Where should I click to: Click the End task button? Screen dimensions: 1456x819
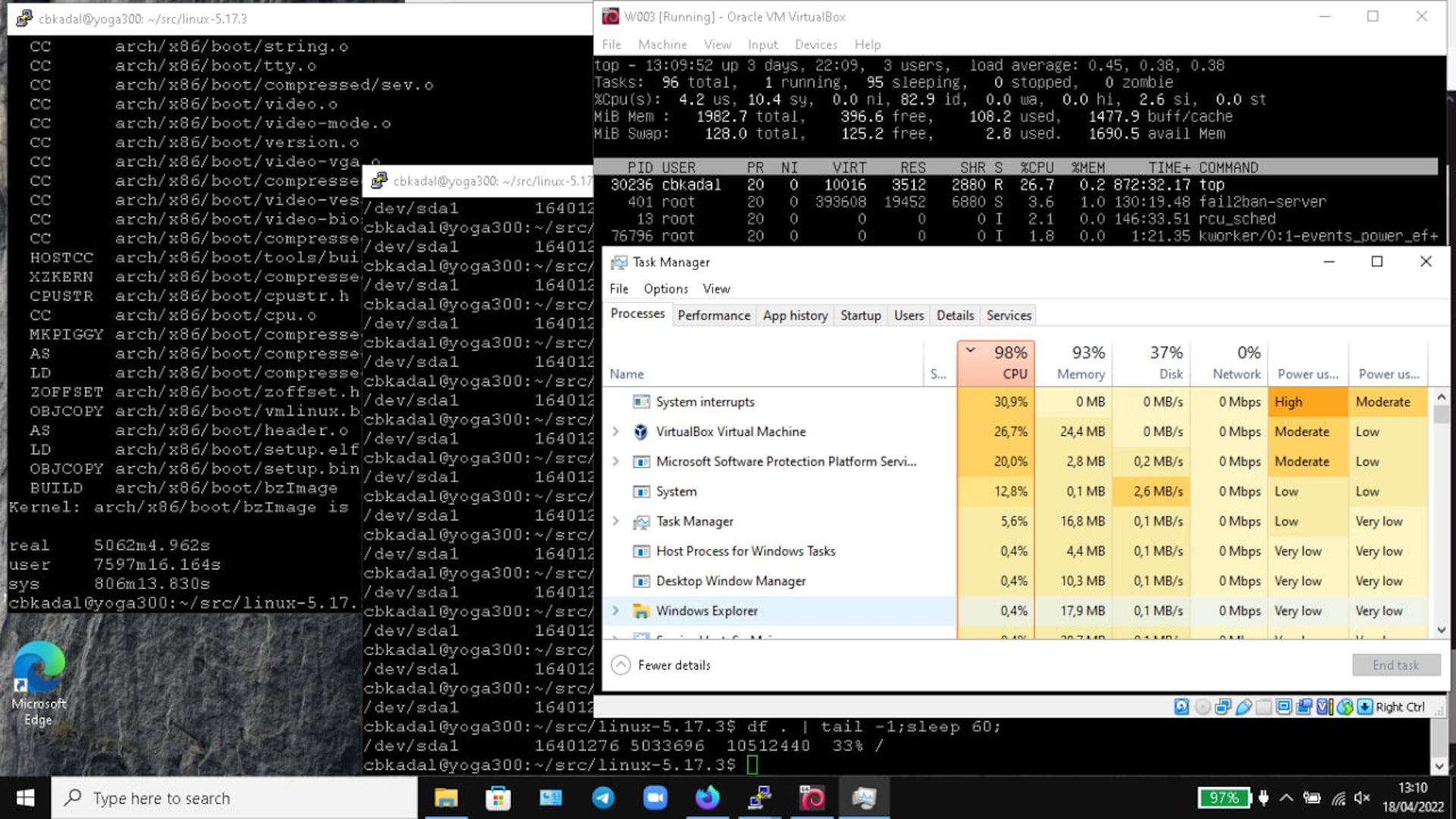click(x=1396, y=665)
